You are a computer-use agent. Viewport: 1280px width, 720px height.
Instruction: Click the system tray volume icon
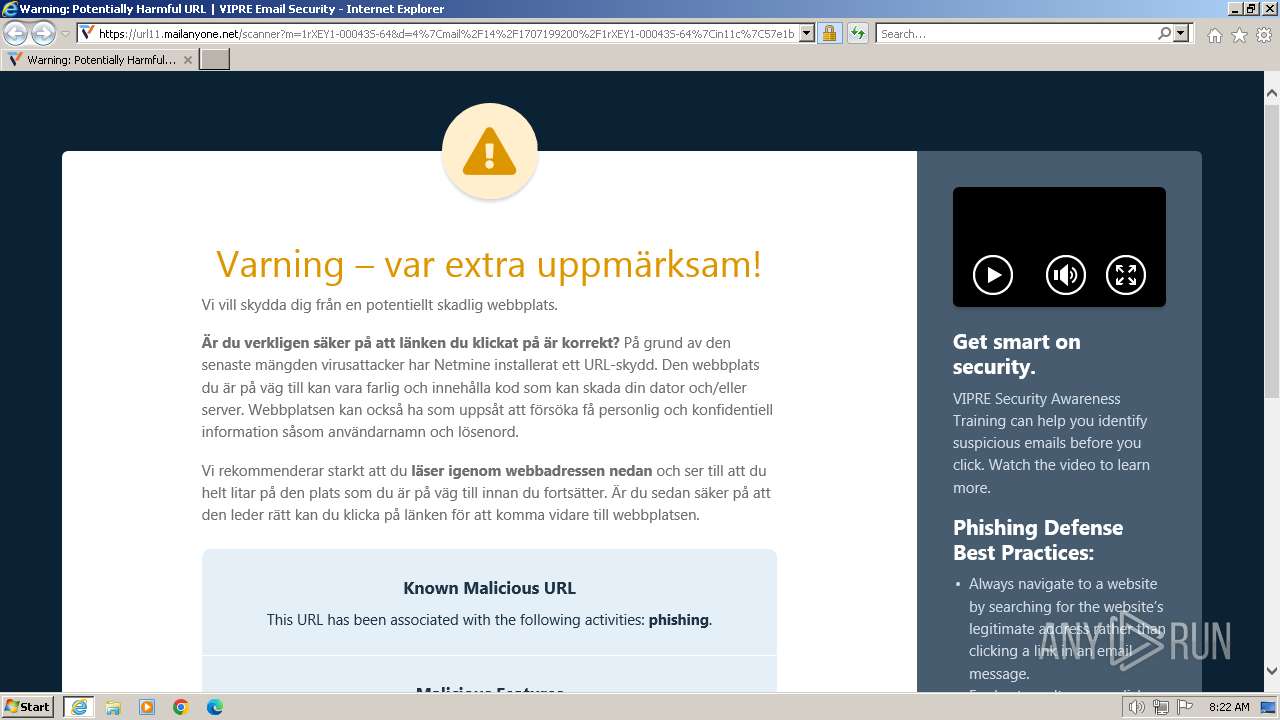[1137, 707]
